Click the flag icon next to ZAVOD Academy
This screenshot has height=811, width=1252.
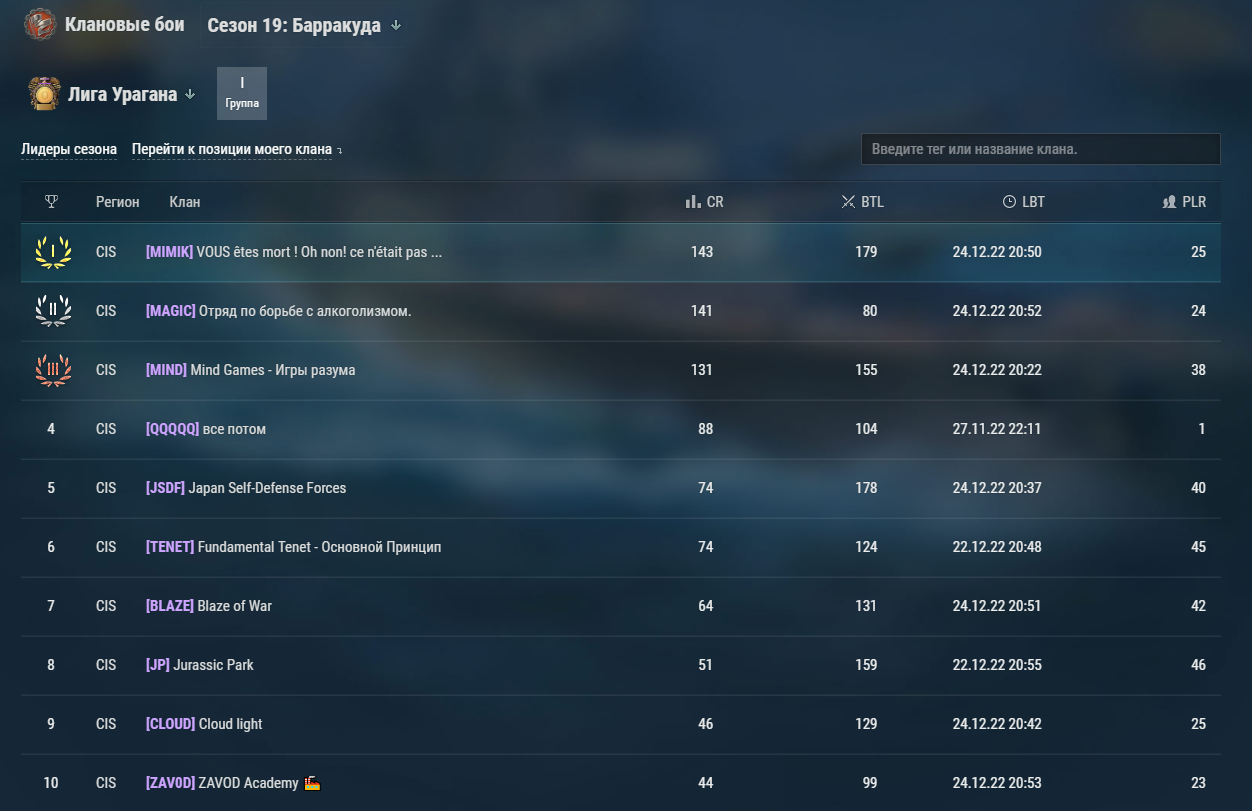click(312, 783)
